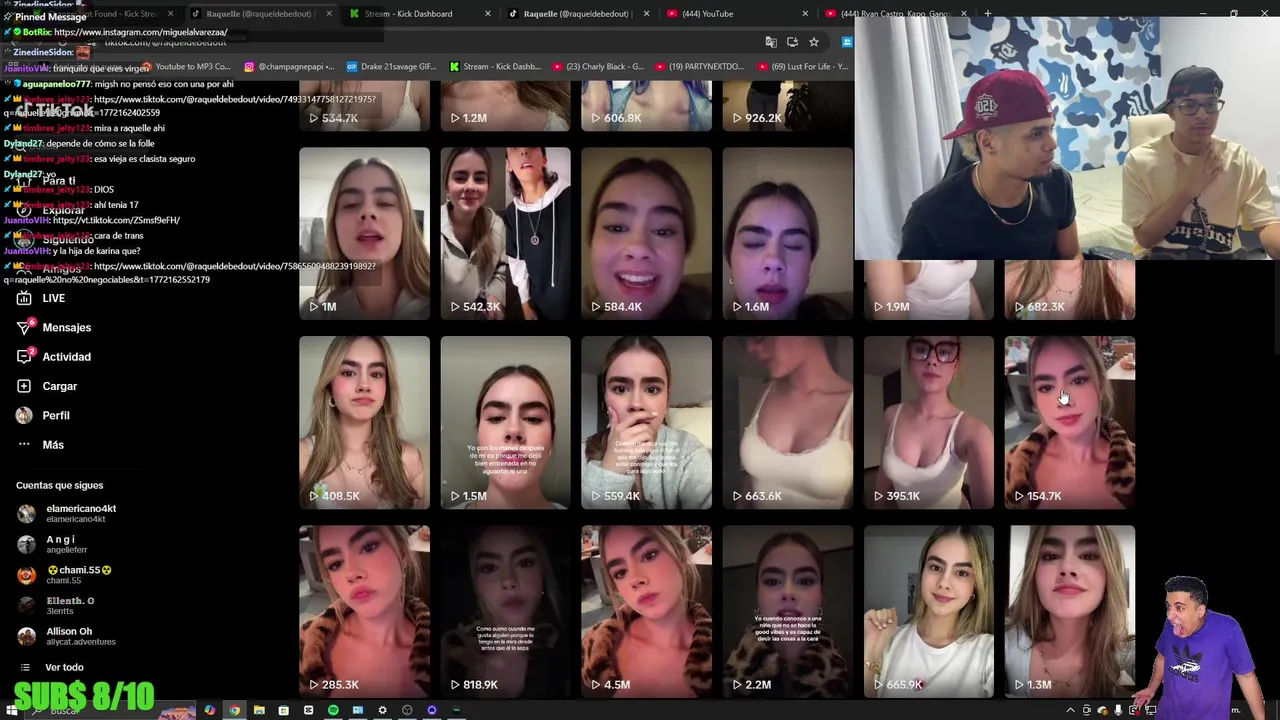
Task: Play the video with 395.1K views
Action: 928,422
